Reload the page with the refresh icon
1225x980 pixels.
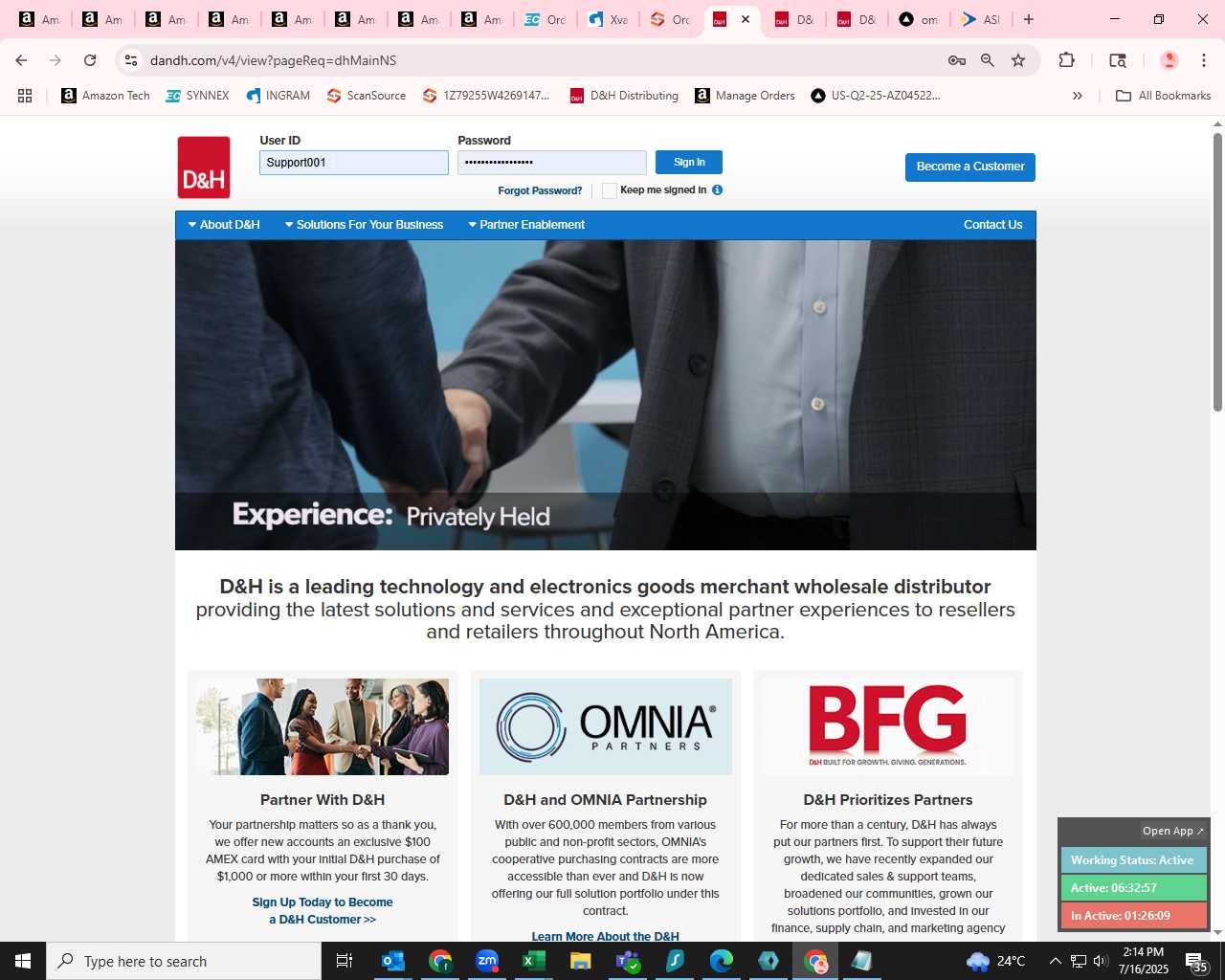point(90,60)
